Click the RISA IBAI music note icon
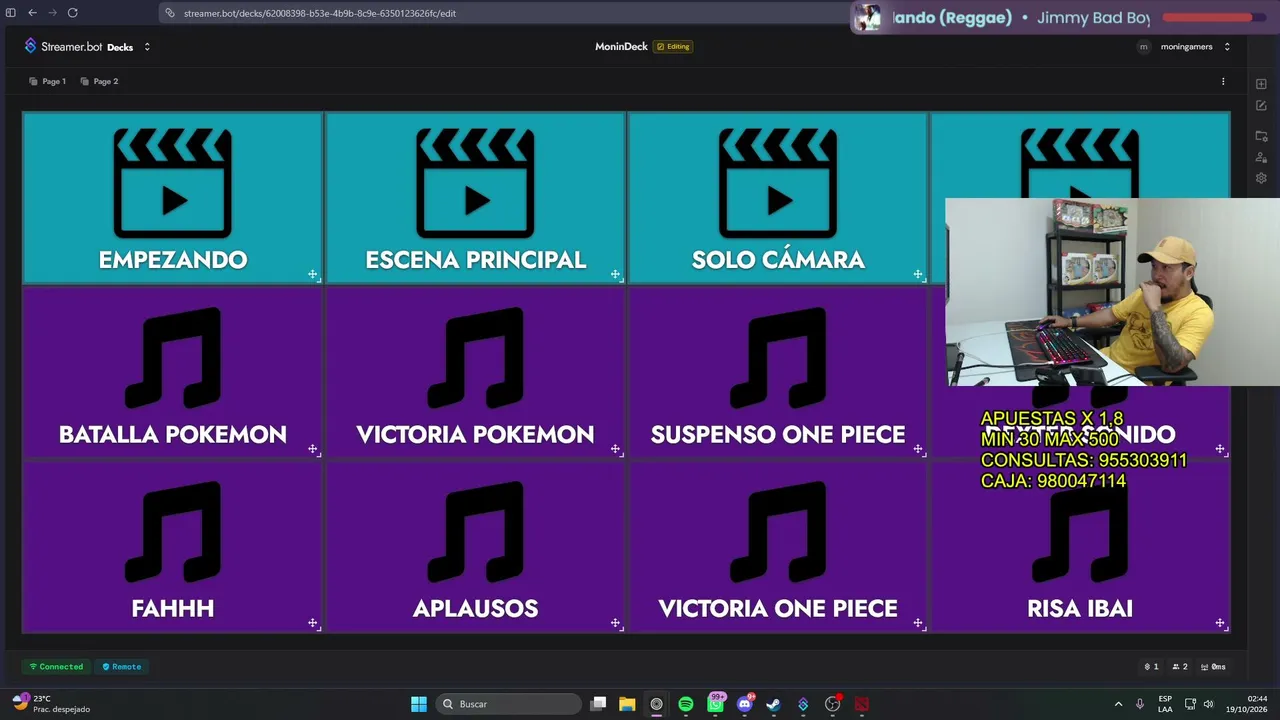 click(x=1080, y=532)
